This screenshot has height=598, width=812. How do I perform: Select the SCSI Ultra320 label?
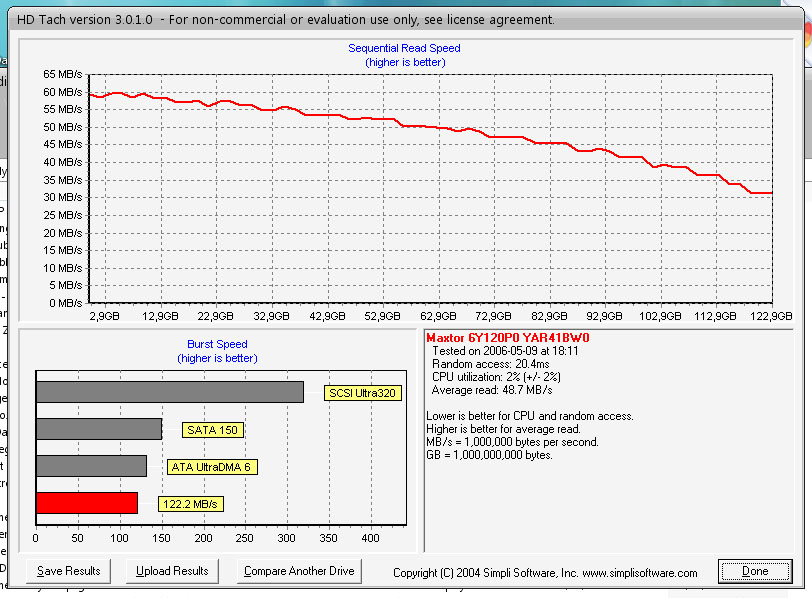pyautogui.click(x=362, y=393)
